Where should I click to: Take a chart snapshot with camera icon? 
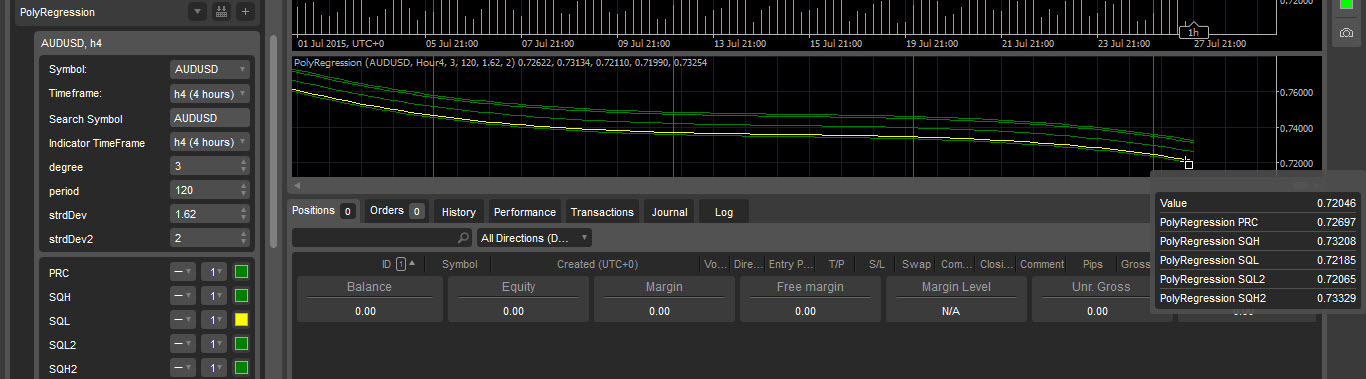[x=1346, y=34]
